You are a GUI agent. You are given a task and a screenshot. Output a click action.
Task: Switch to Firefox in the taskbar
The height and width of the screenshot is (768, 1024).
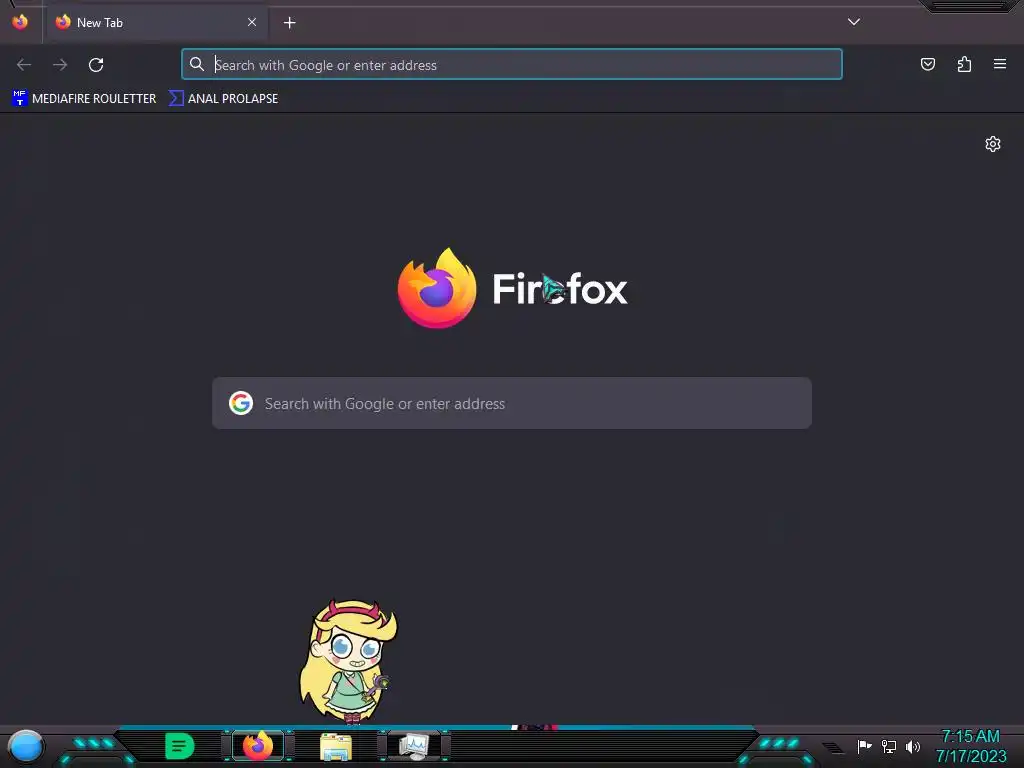click(258, 746)
